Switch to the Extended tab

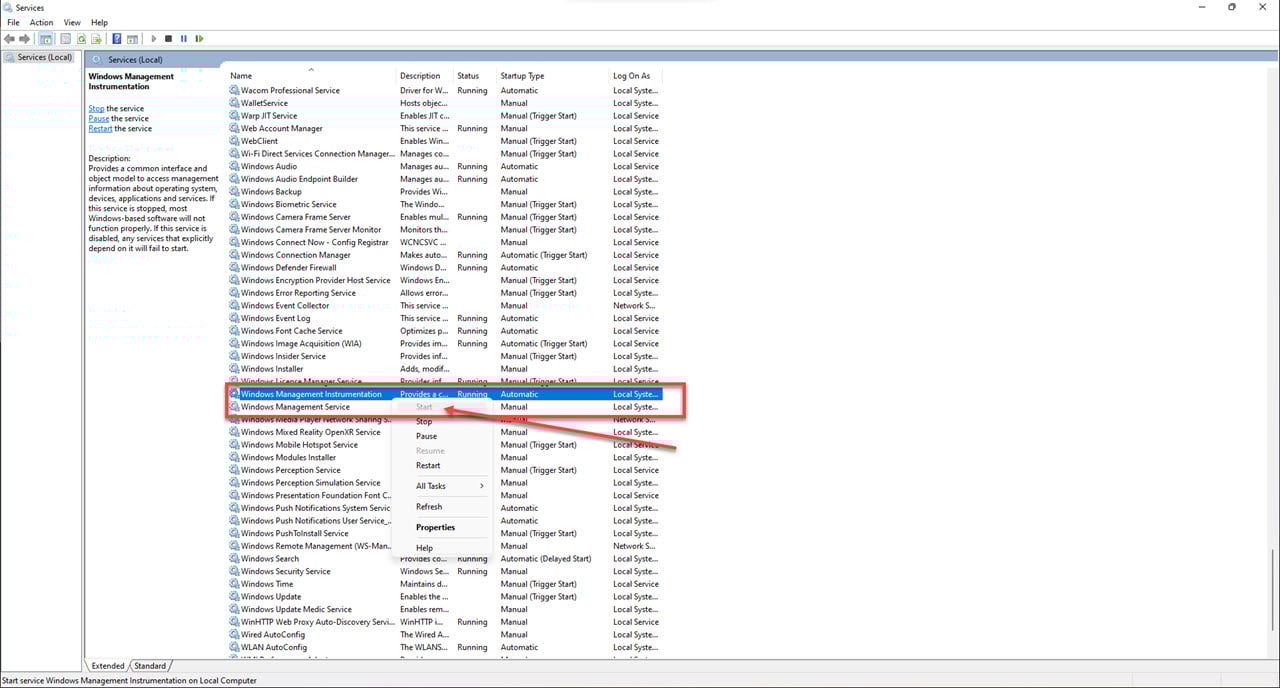(108, 666)
